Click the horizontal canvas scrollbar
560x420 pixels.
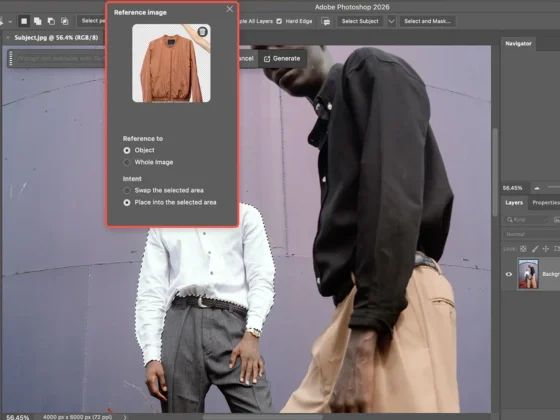coord(262,416)
